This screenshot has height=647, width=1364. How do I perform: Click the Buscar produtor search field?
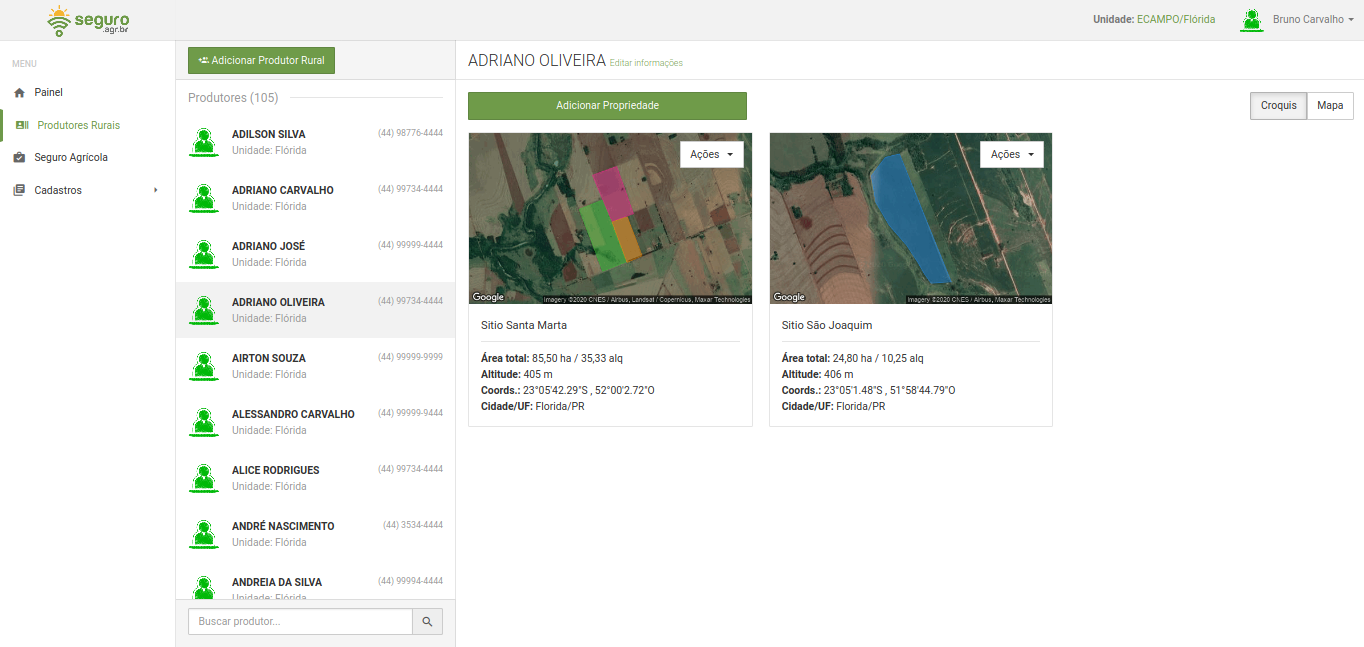[300, 622]
